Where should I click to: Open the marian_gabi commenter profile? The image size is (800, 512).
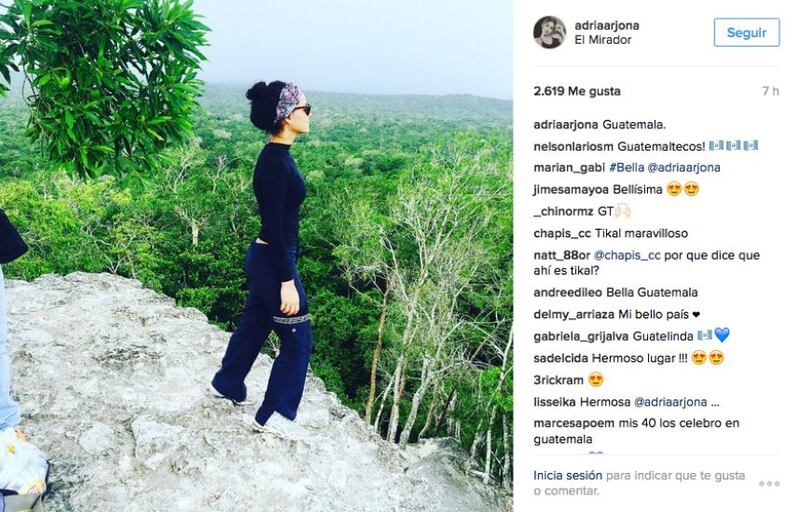click(569, 168)
